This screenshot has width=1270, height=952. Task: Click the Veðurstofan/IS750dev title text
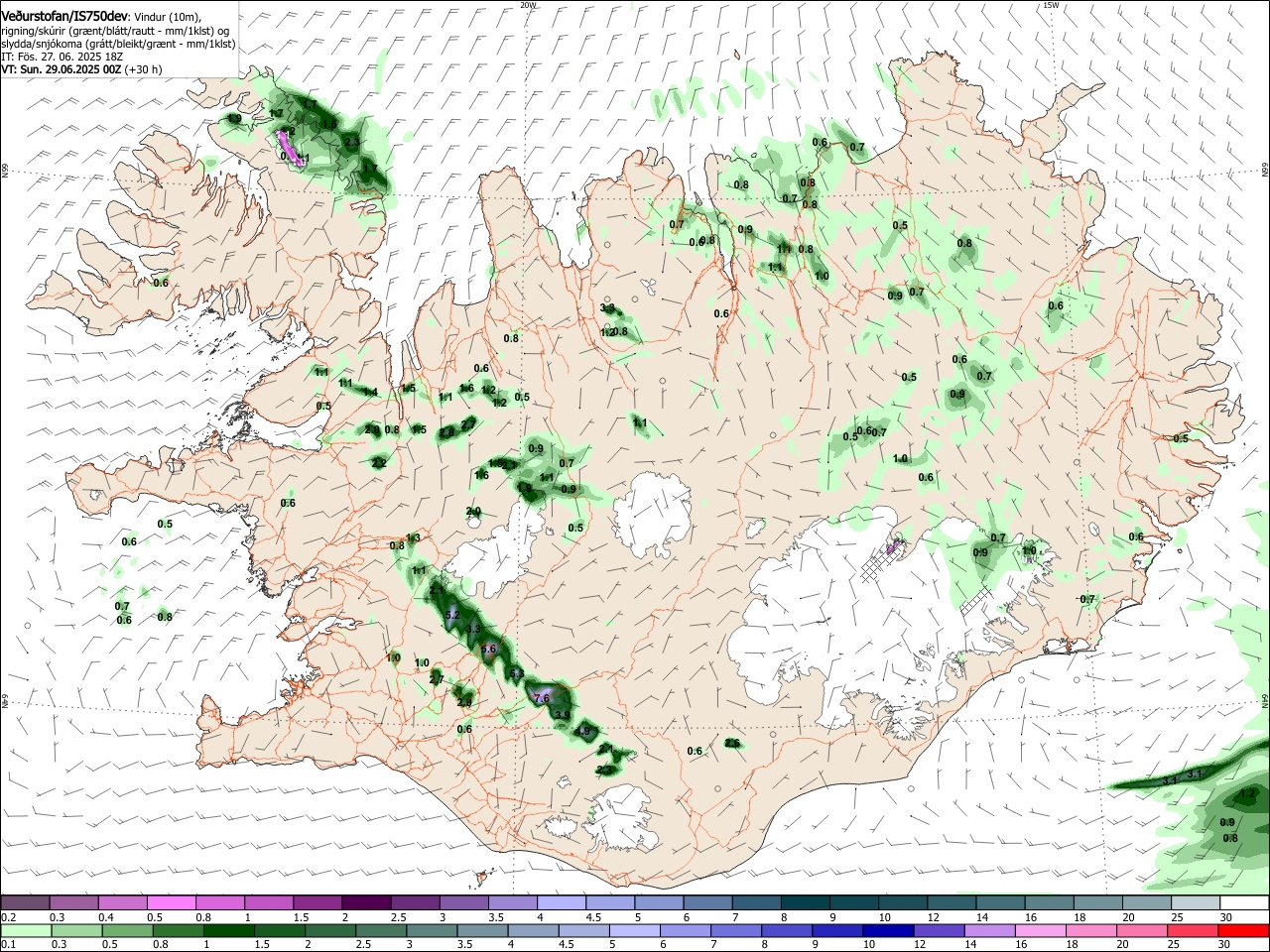[63, 16]
